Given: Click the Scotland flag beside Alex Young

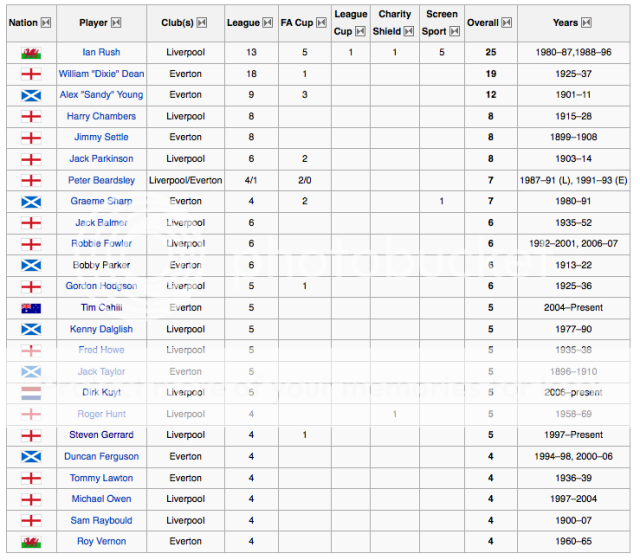Looking at the screenshot, I should pos(31,96).
